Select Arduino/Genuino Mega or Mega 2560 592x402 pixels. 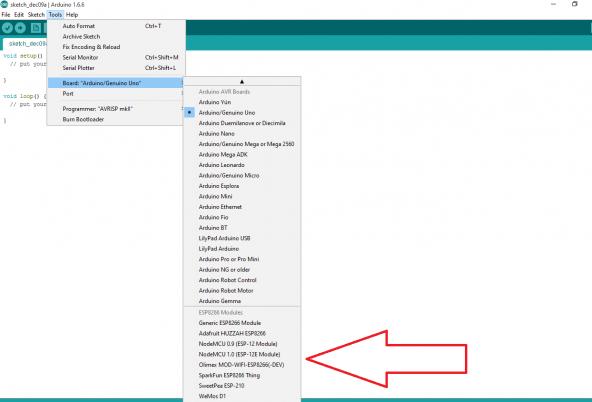[x=242, y=144]
